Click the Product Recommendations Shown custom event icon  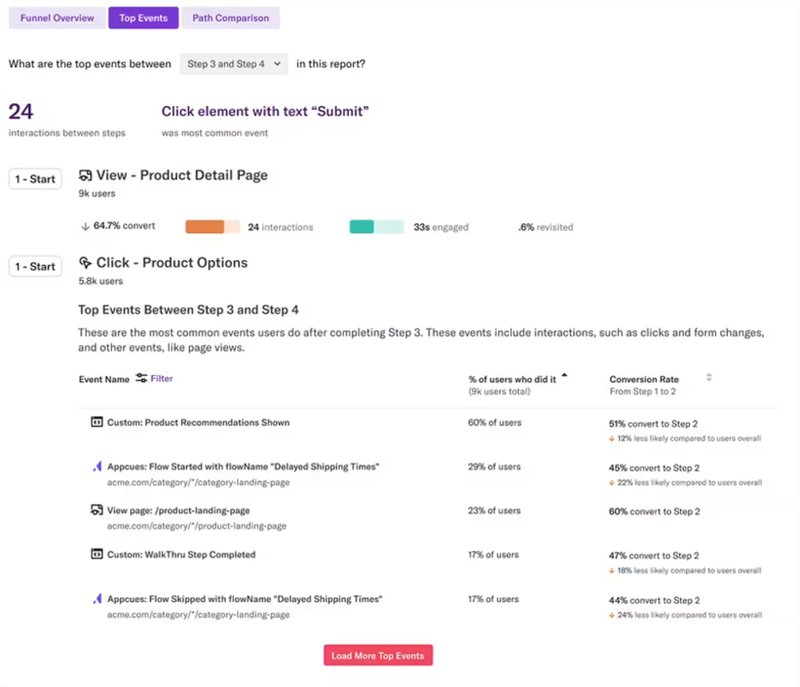click(97, 423)
